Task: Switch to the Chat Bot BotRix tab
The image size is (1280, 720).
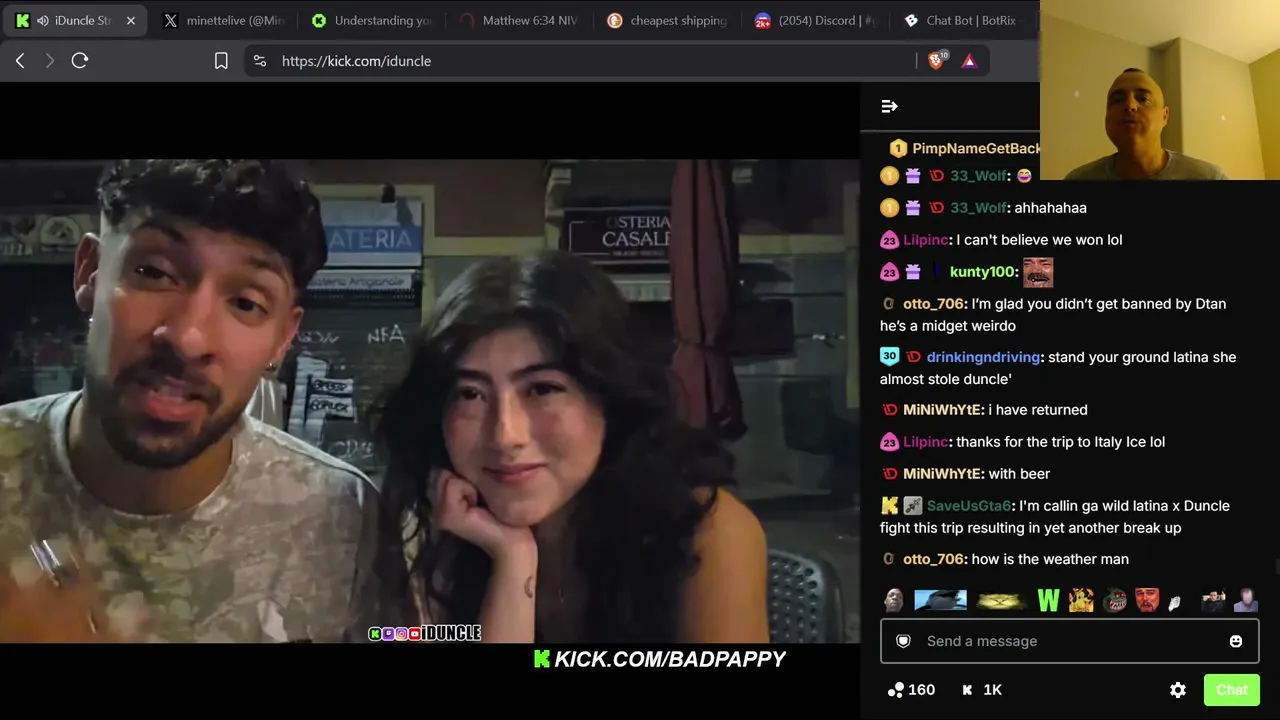Action: click(963, 20)
